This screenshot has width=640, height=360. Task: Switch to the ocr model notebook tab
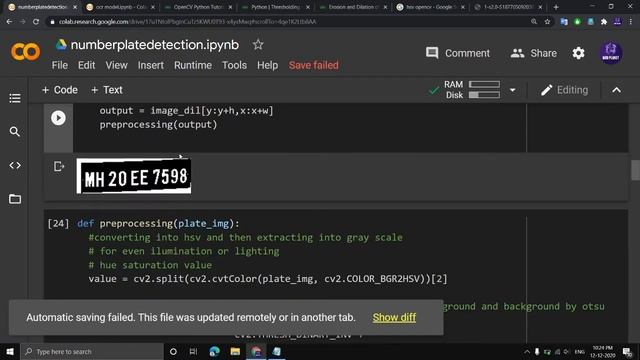[x=120, y=7]
